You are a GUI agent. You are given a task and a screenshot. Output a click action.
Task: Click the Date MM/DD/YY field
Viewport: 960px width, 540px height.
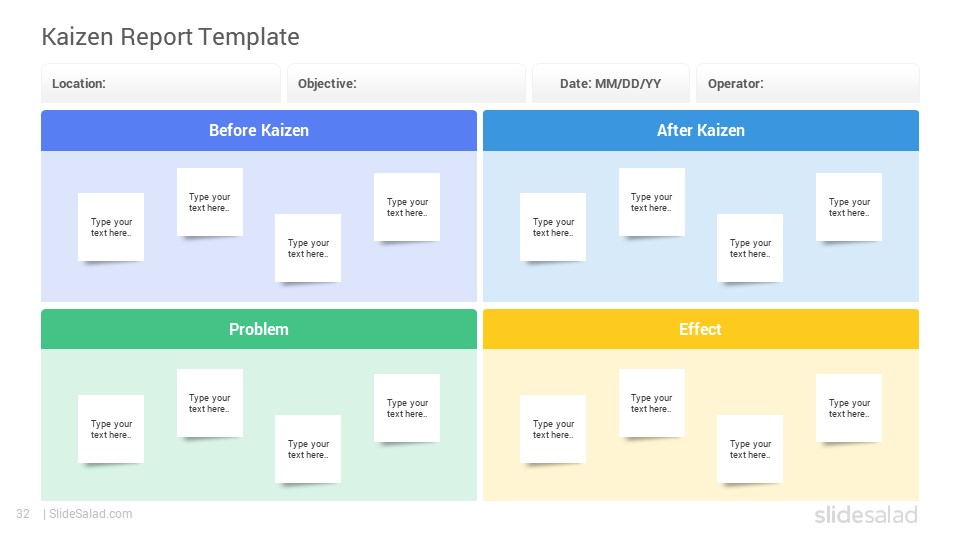610,83
